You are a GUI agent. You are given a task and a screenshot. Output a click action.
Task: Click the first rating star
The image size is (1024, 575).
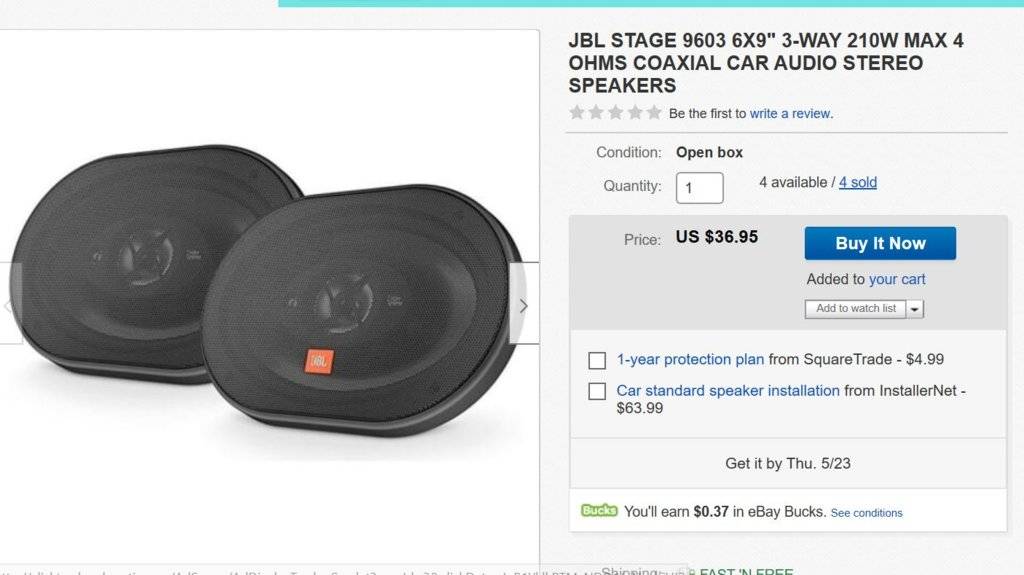pyautogui.click(x=577, y=113)
